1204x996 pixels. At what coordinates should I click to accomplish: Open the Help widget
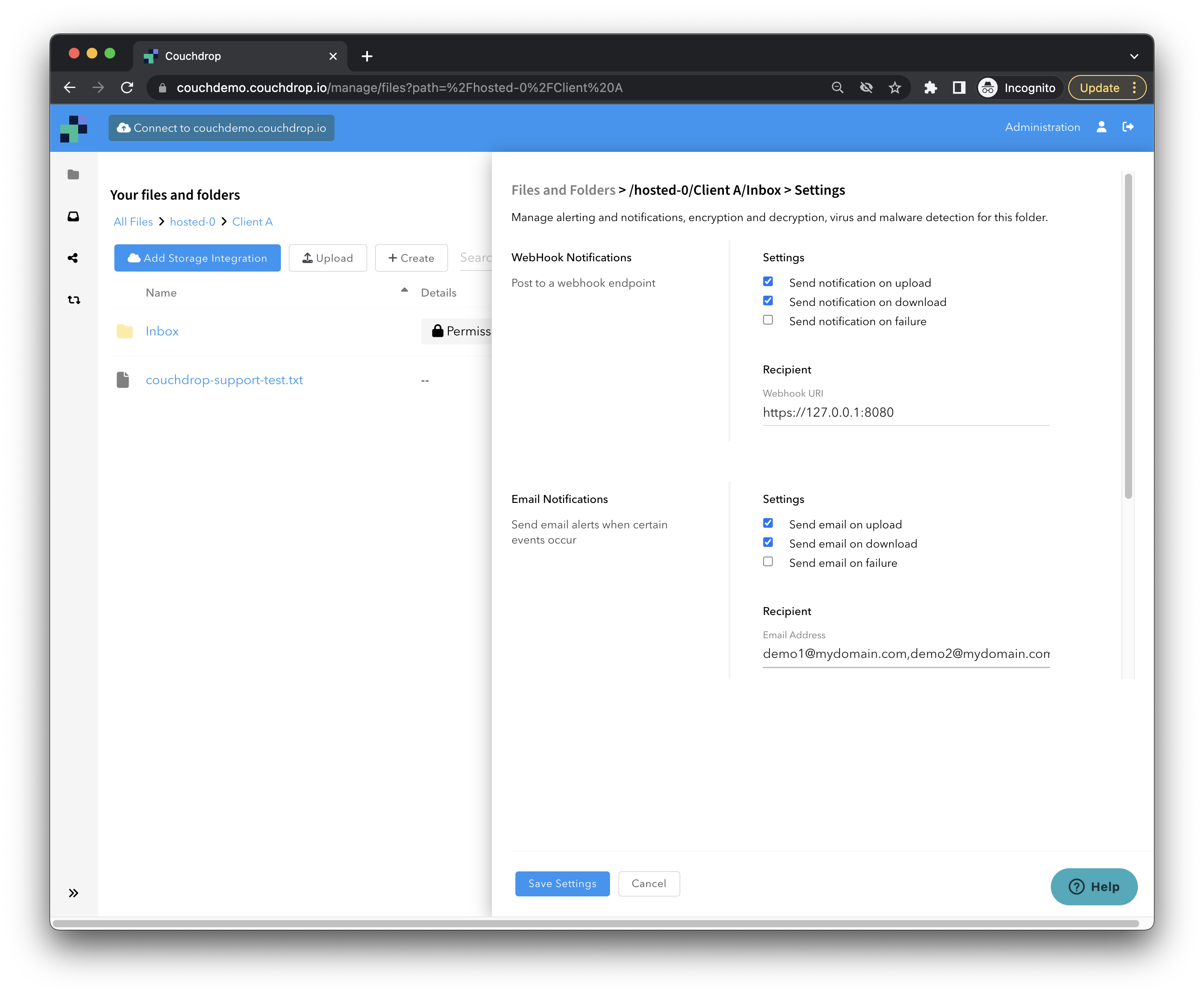click(1093, 887)
